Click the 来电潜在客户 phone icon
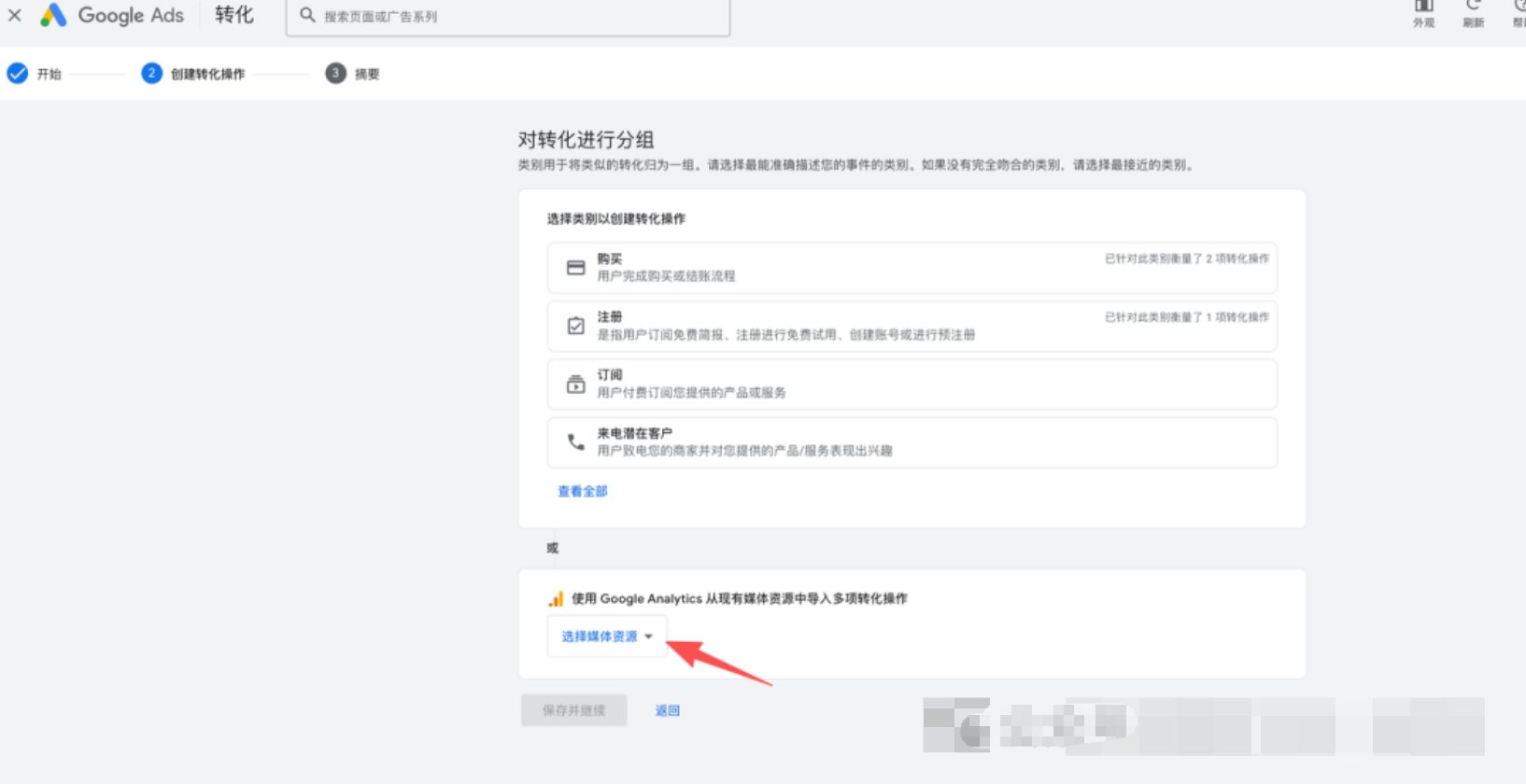The height and width of the screenshot is (784, 1526). pos(576,442)
